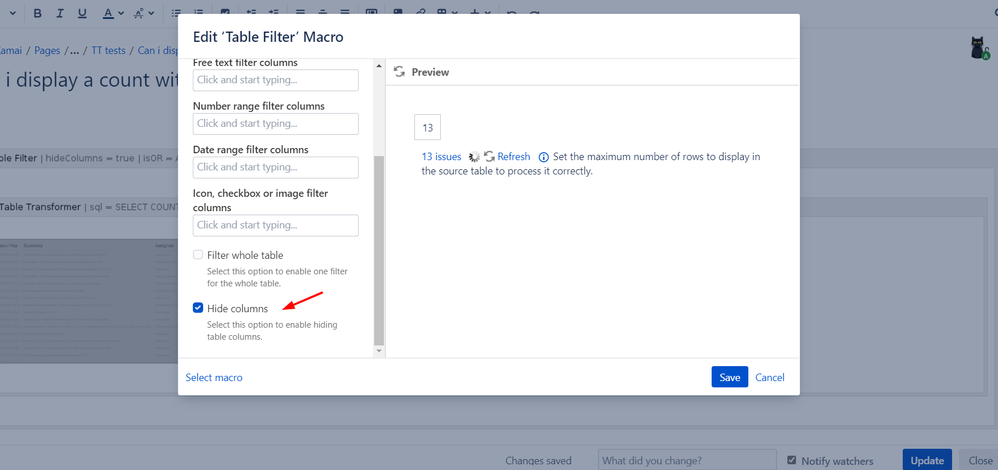
Task: Click the Number range filter columns field
Action: [276, 124]
